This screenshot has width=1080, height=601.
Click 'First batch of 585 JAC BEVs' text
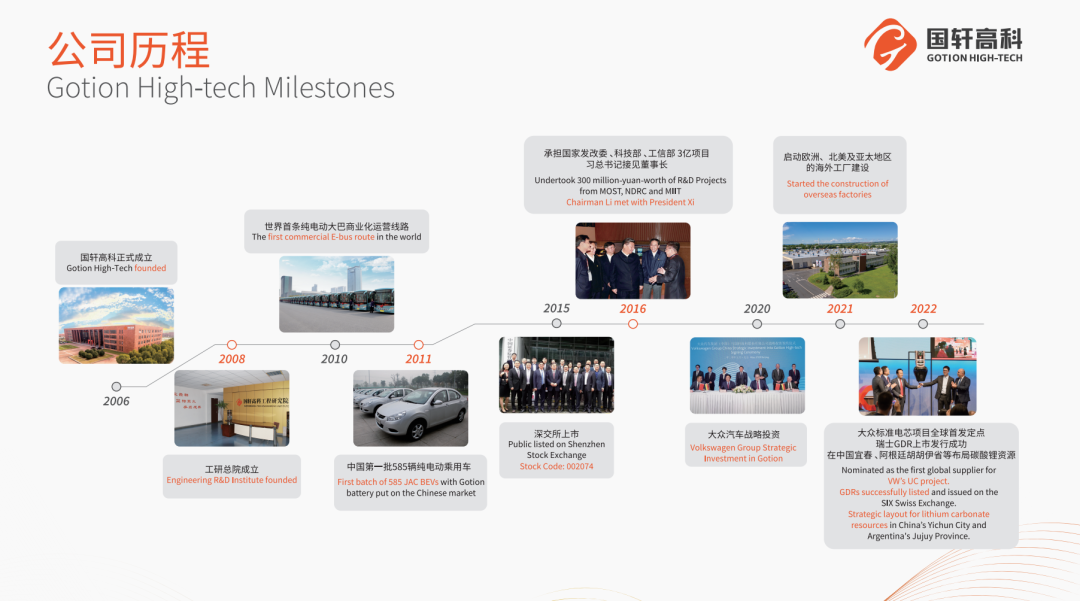388,482
